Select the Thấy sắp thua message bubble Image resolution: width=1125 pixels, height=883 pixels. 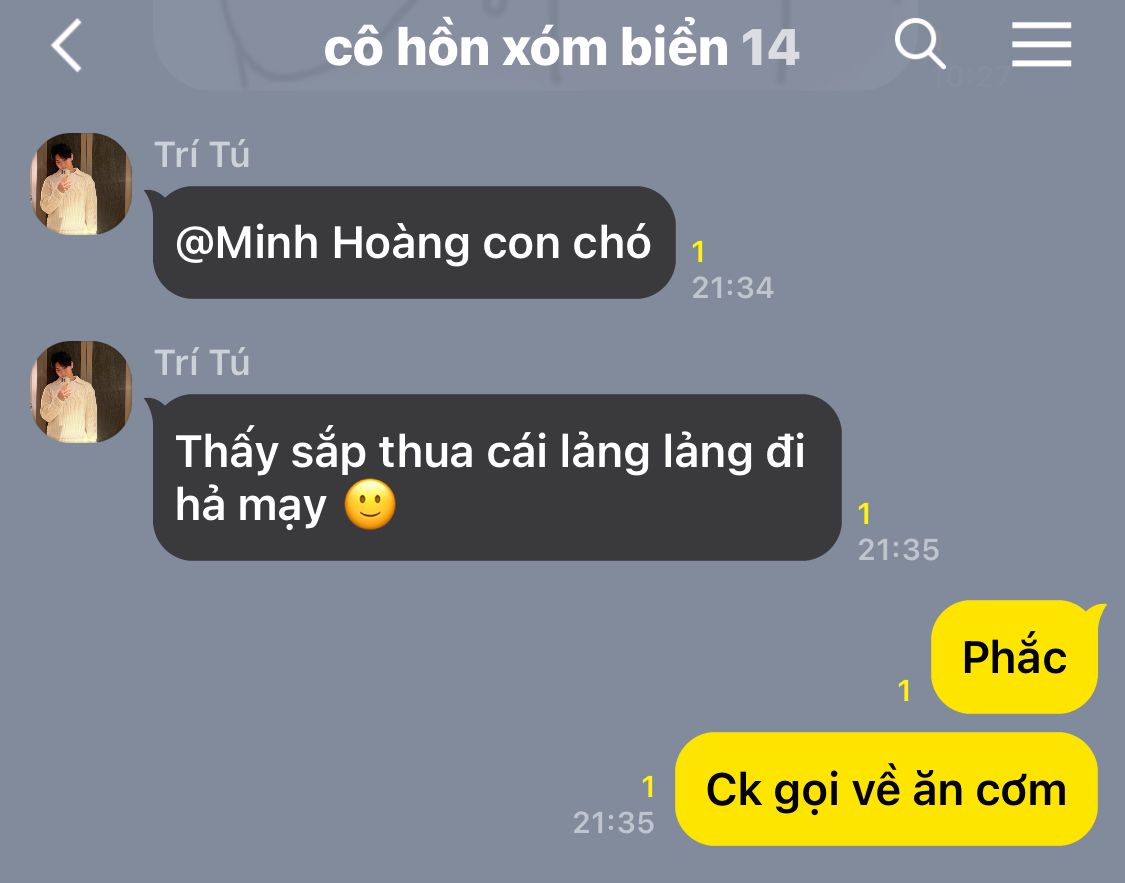coord(496,477)
